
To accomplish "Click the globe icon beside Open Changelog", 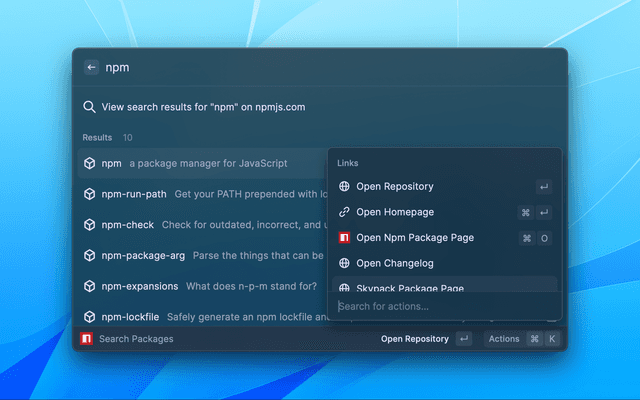I will (x=344, y=263).
